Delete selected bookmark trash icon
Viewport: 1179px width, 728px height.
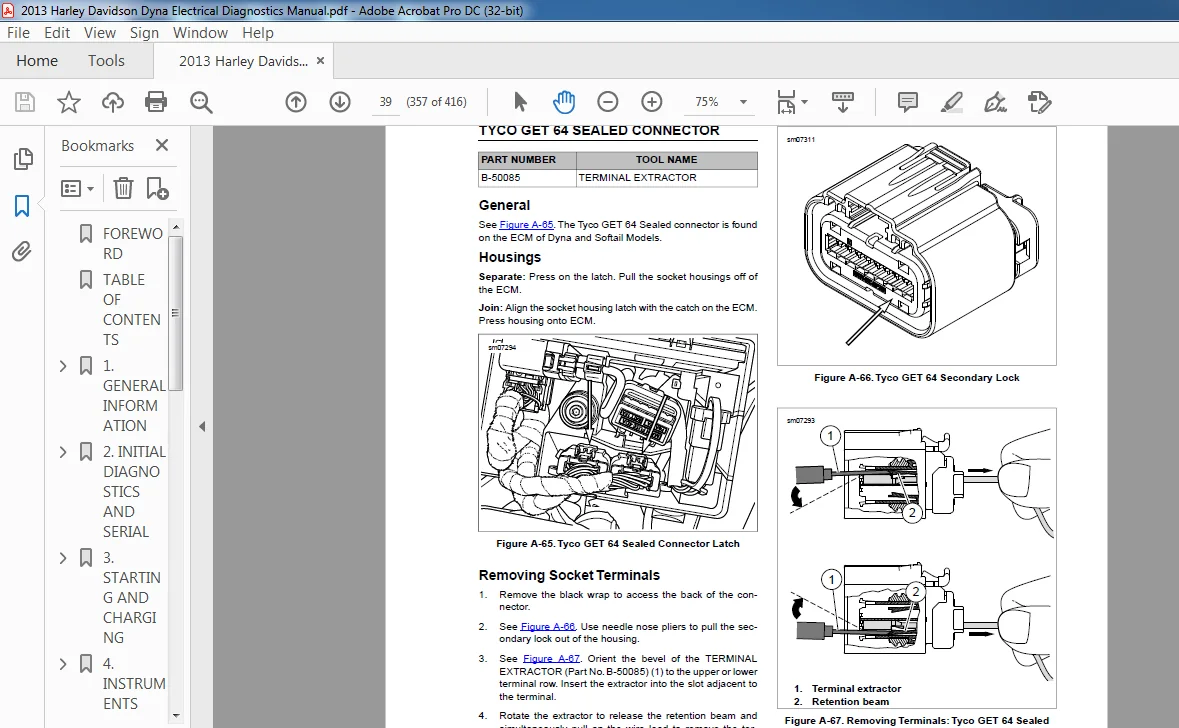pos(123,188)
